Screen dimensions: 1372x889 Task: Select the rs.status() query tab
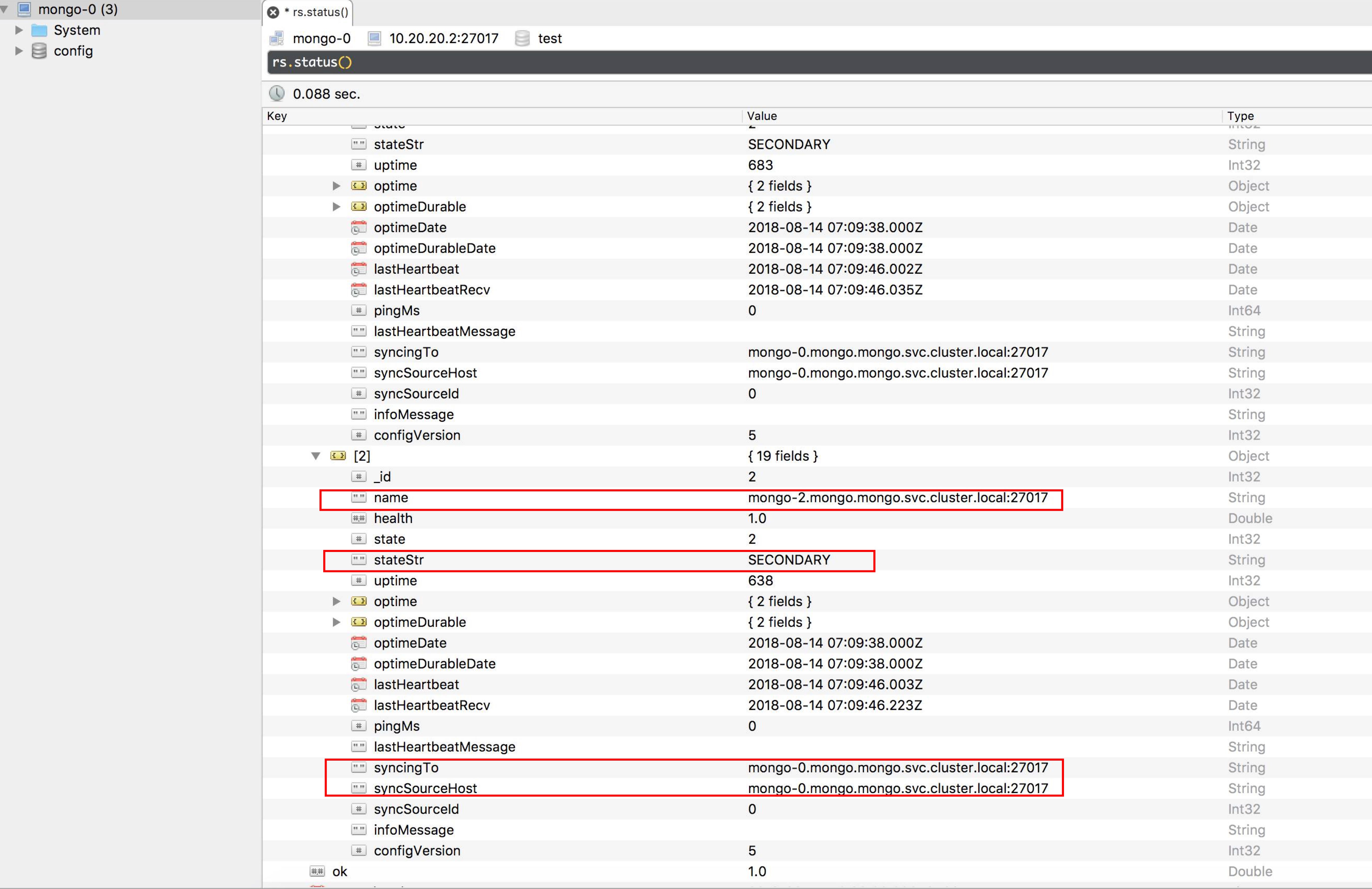coord(308,12)
